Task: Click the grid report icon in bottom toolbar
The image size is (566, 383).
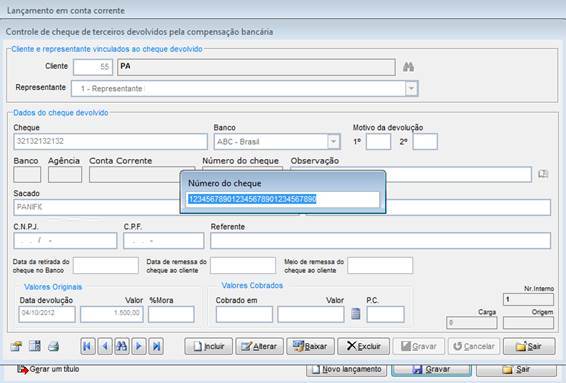Action: pyautogui.click(x=35, y=346)
